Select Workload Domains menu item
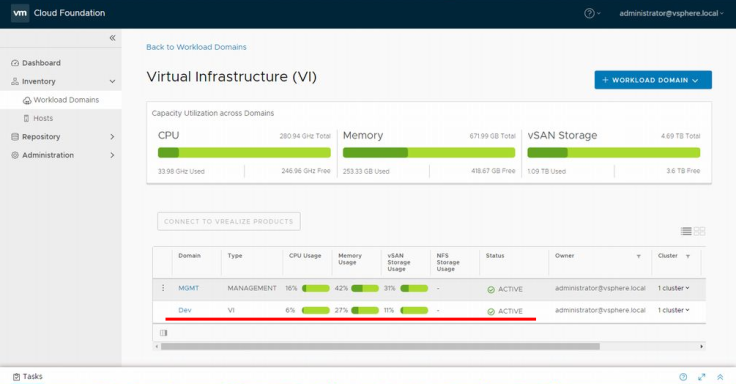 click(x=66, y=100)
